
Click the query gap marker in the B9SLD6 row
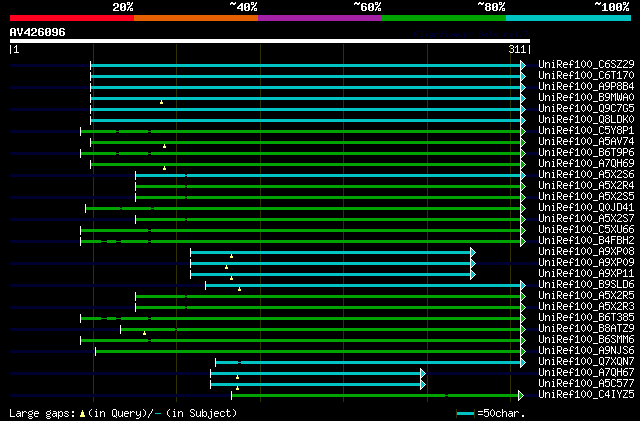tap(240, 289)
